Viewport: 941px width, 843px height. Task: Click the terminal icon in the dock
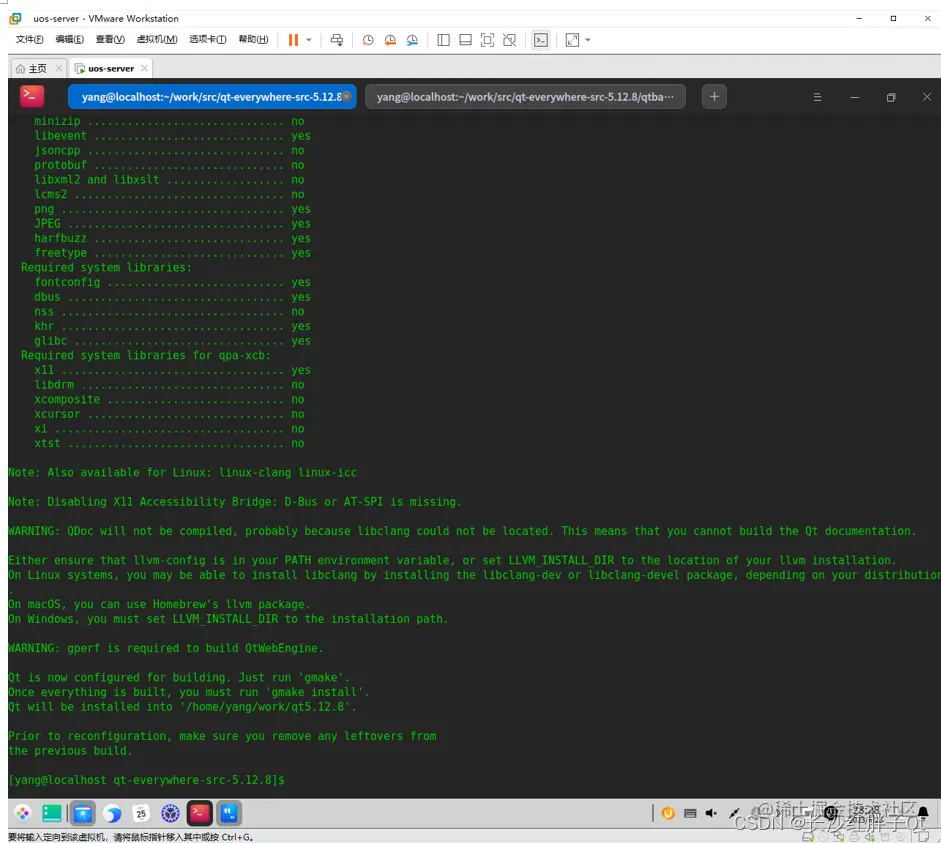[x=199, y=814]
